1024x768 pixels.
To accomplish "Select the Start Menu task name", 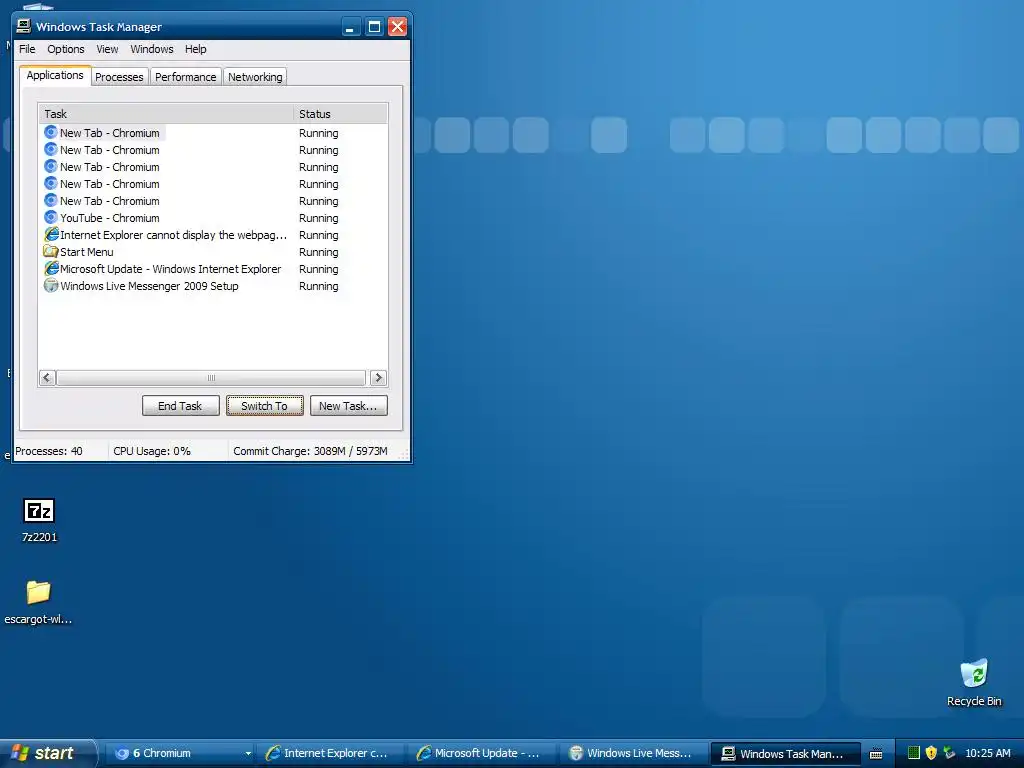I will (86, 251).
